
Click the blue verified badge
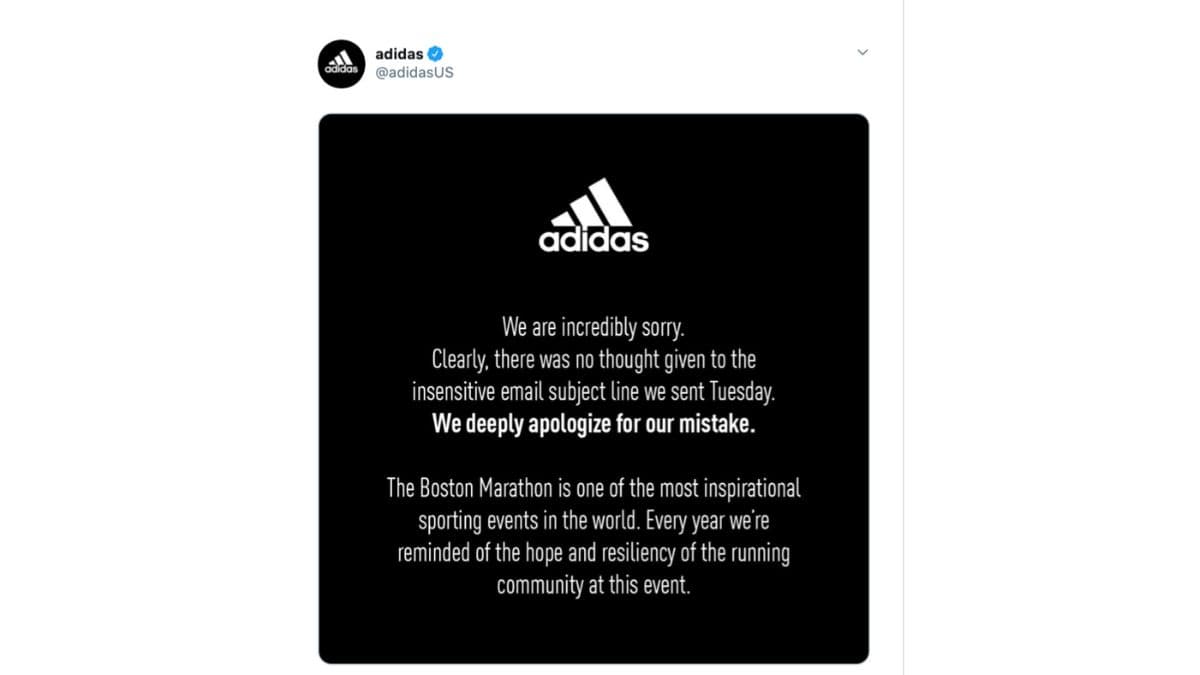click(436, 54)
